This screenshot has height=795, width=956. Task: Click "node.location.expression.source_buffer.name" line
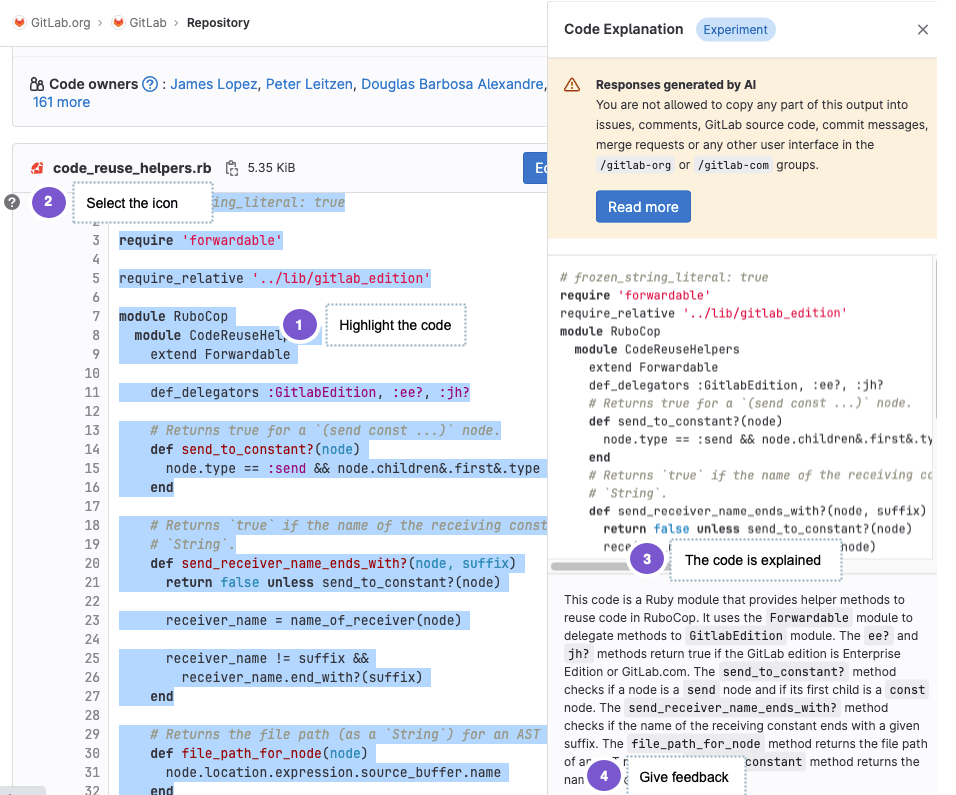coord(333,772)
